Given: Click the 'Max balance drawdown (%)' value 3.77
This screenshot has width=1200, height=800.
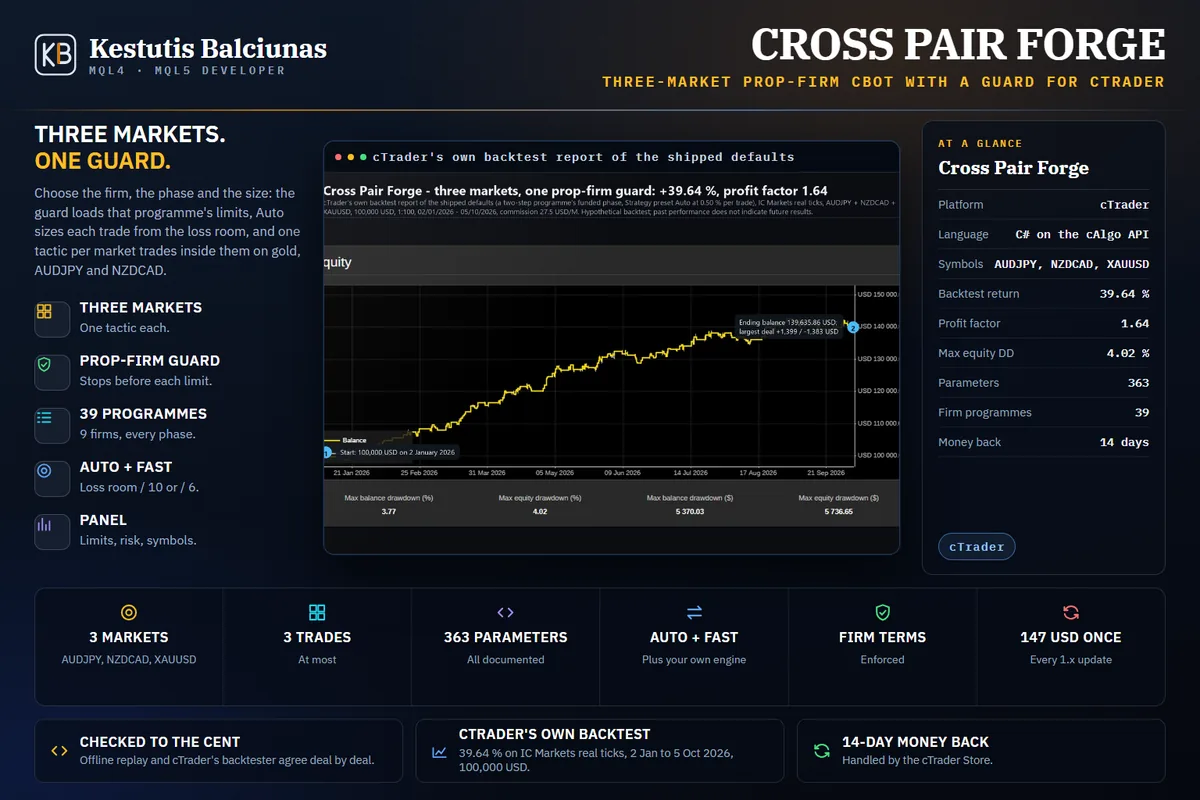Looking at the screenshot, I should (389, 511).
